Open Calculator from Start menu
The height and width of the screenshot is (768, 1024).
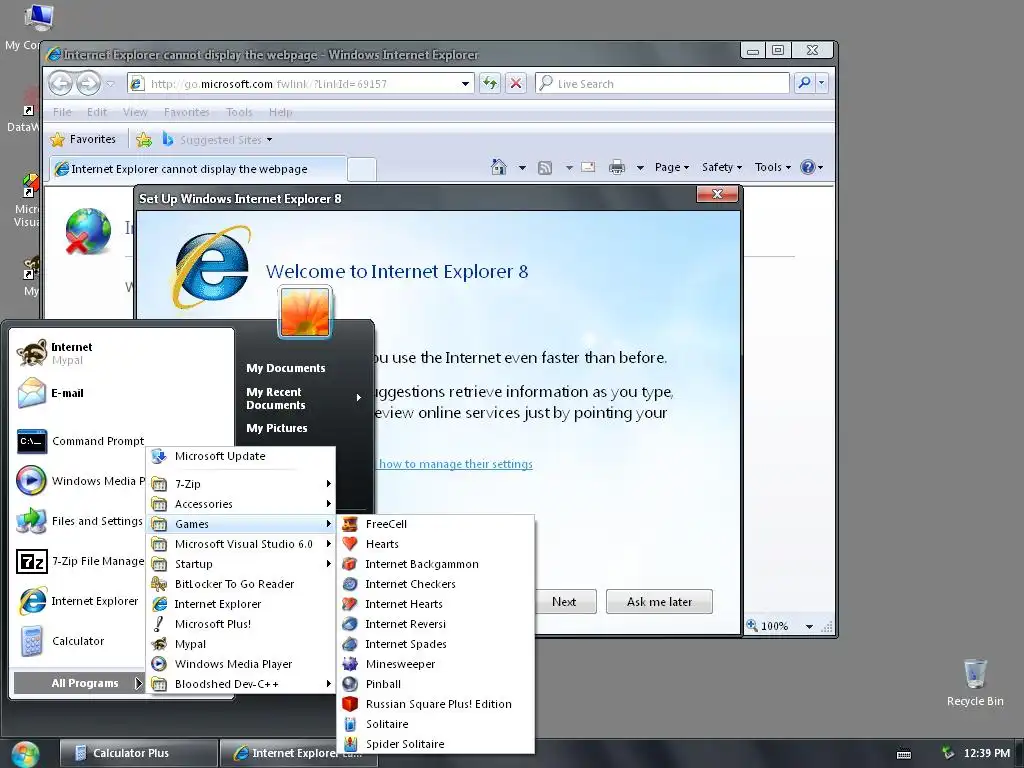(x=80, y=641)
